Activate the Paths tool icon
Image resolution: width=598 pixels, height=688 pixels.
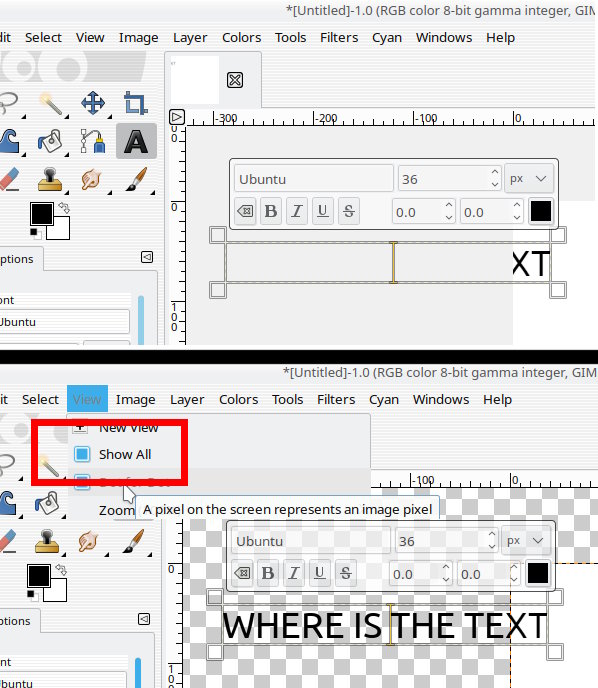(93, 141)
